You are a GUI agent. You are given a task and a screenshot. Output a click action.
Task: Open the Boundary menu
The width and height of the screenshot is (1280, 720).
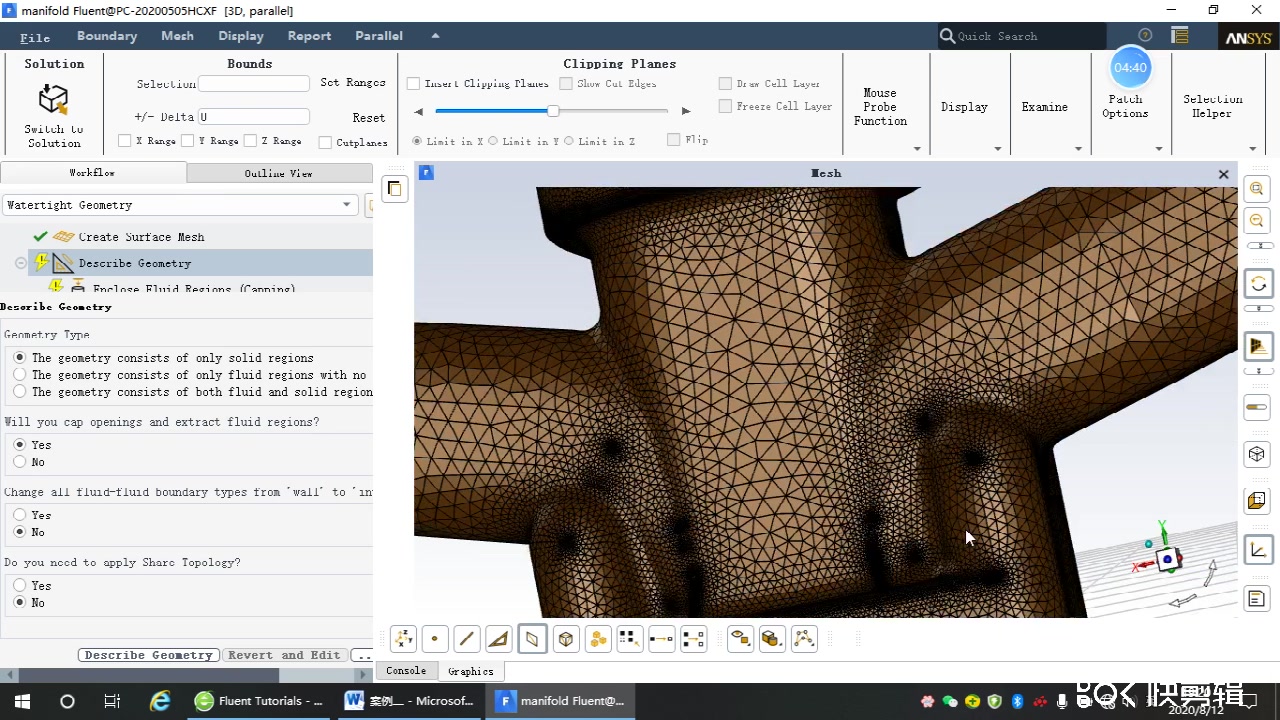point(107,36)
